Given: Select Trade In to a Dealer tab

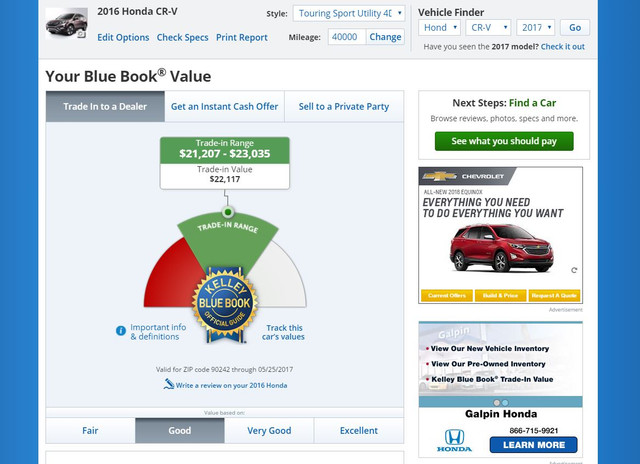Looking at the screenshot, I should click(105, 107).
